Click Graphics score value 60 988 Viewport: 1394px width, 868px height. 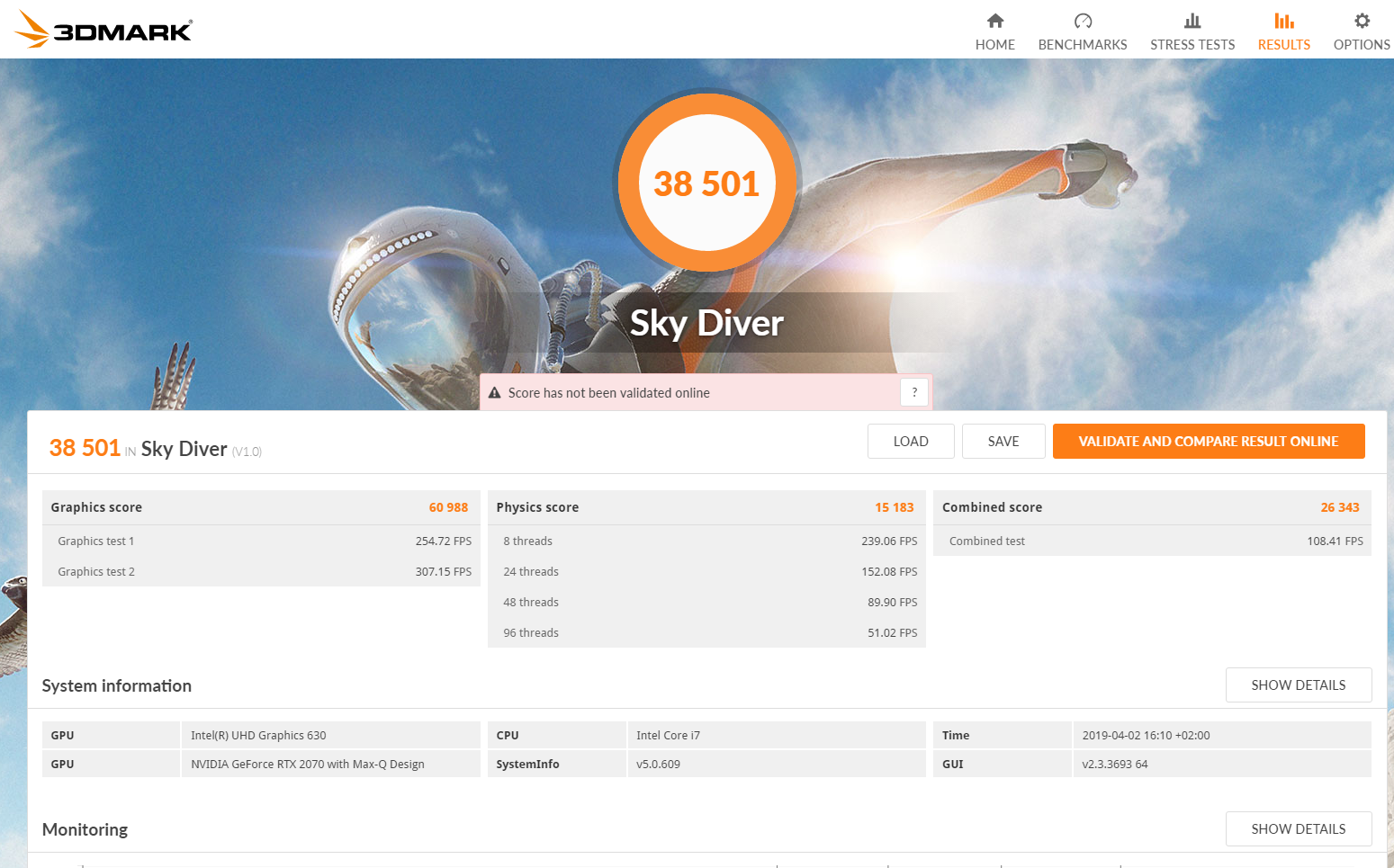point(448,507)
